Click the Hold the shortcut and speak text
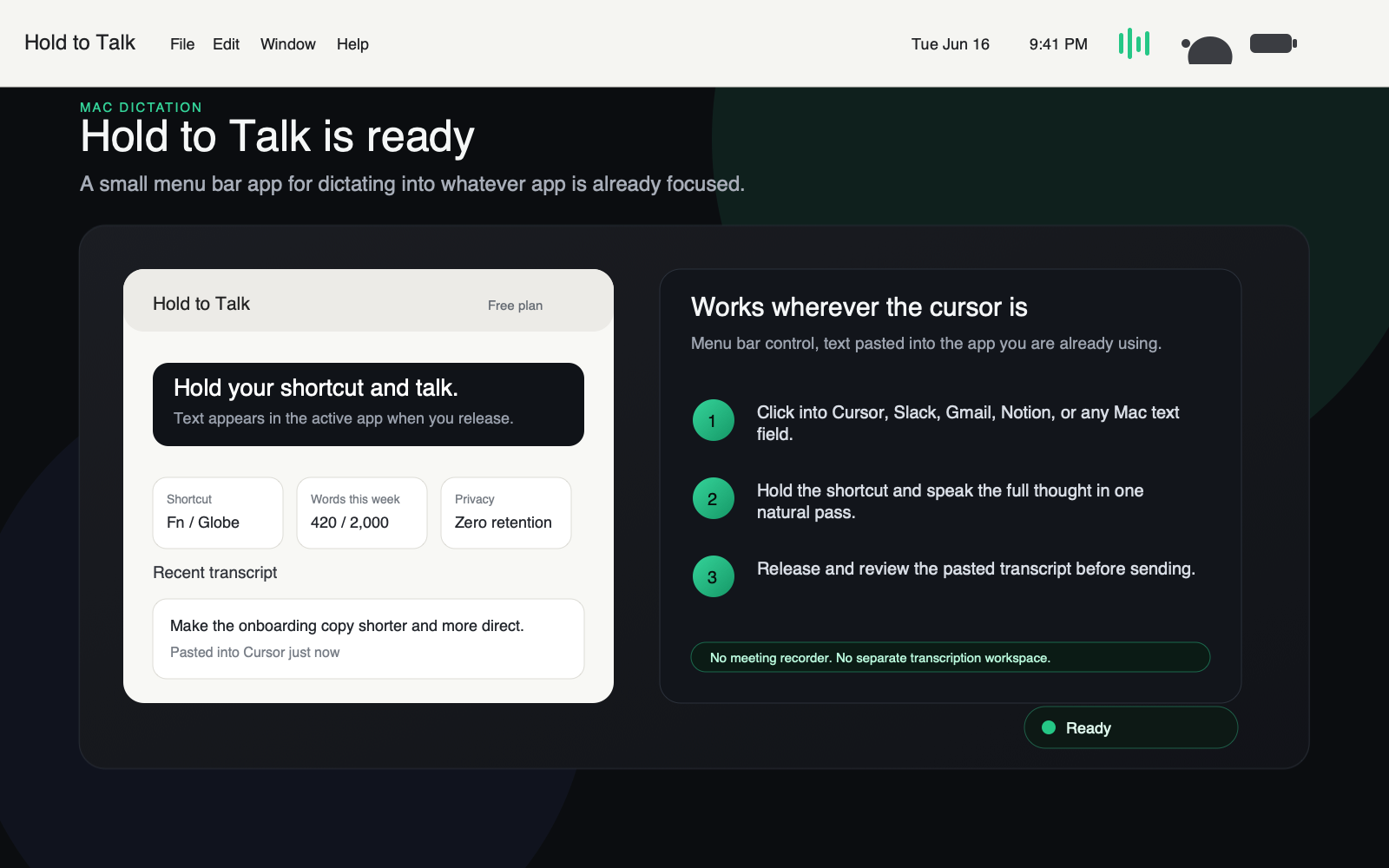 pyautogui.click(x=950, y=501)
